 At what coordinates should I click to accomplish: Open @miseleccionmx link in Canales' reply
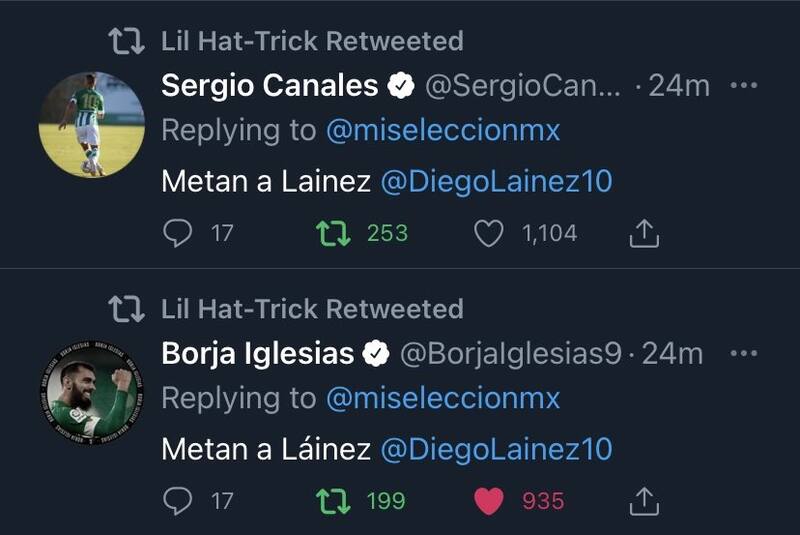443,130
